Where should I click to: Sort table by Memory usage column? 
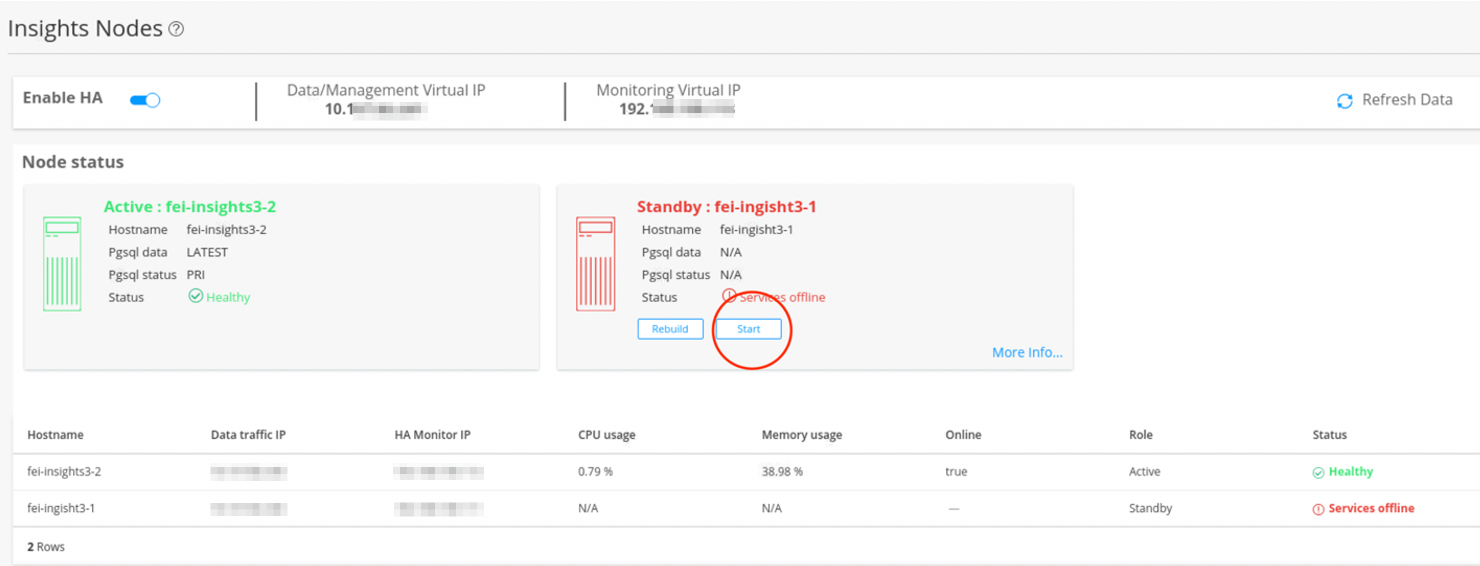(x=801, y=435)
